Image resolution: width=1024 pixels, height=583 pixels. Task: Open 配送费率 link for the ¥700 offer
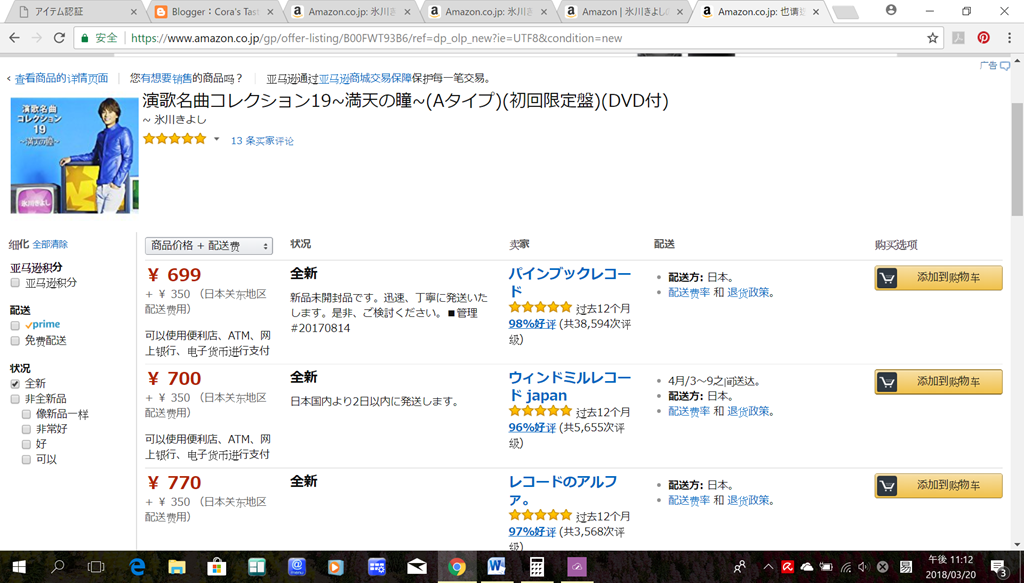click(x=688, y=411)
